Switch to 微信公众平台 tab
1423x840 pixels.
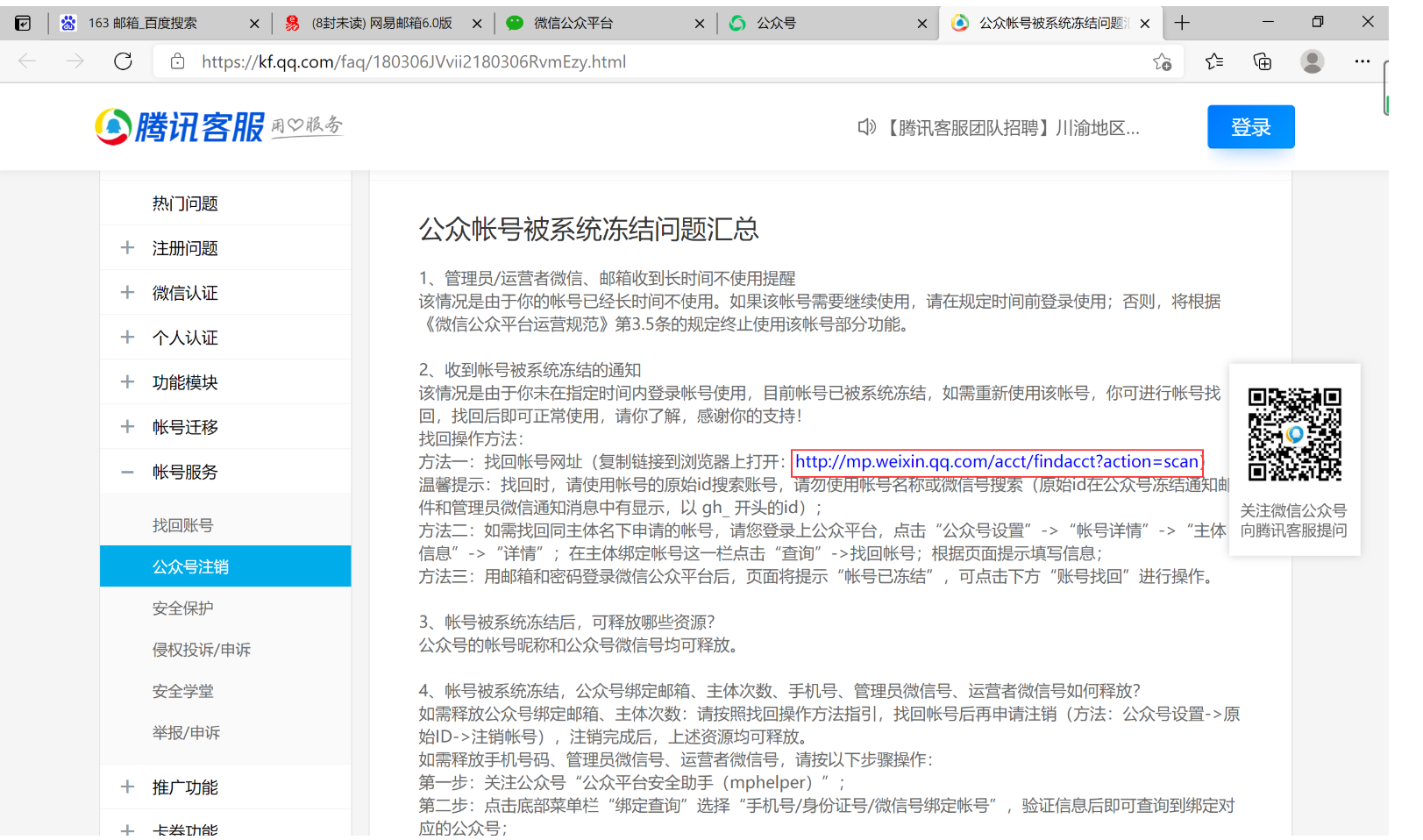[605, 23]
